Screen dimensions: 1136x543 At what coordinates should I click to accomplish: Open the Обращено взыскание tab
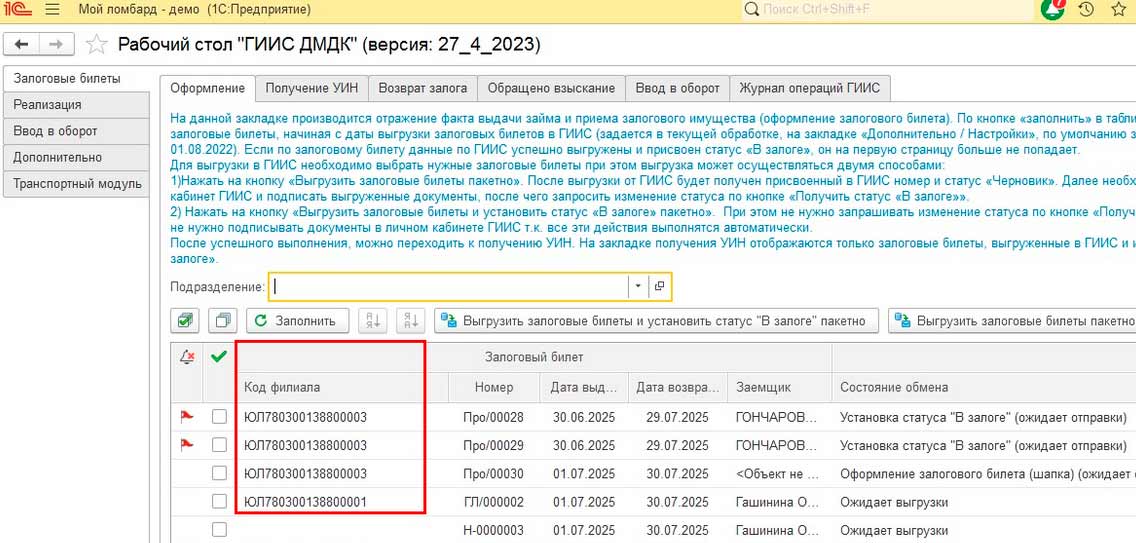click(x=551, y=88)
